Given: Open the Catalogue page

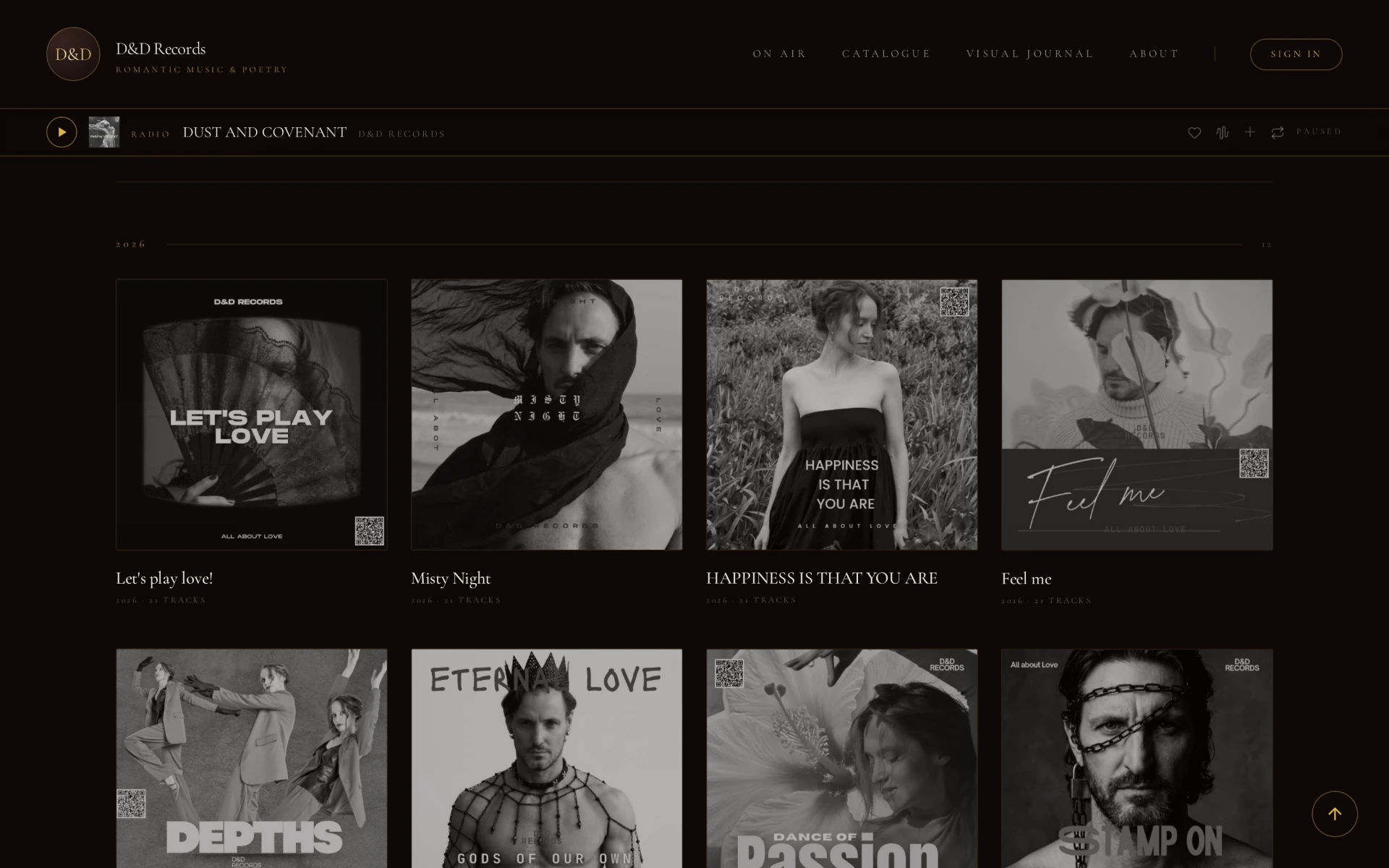Looking at the screenshot, I should (886, 54).
